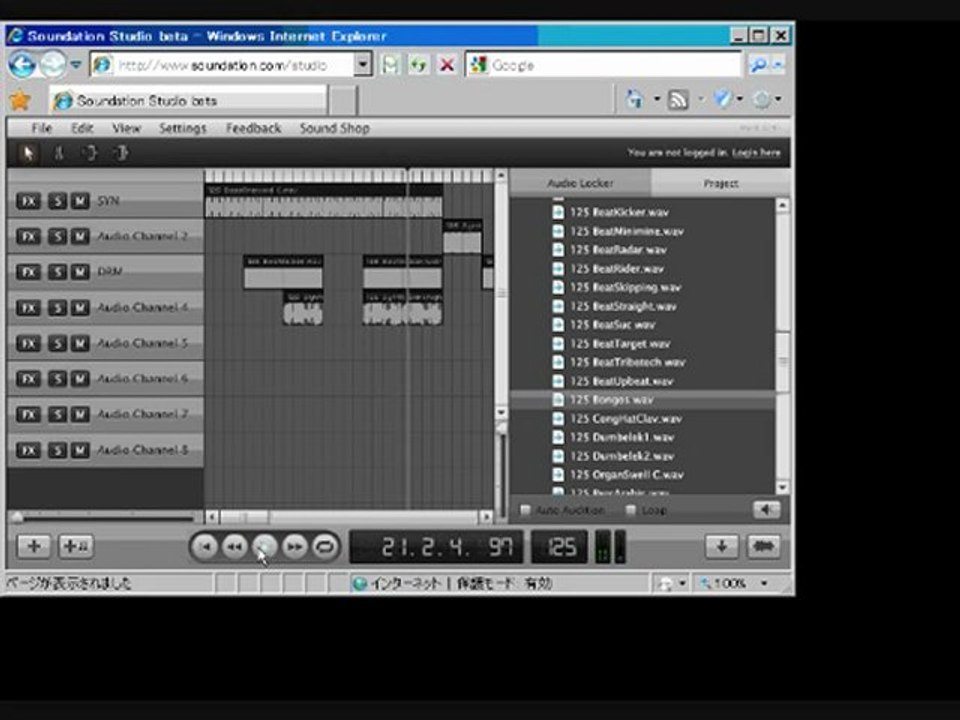Click the Audio Locker scroll down arrow
Screen dimensions: 960x720
coord(782,487)
